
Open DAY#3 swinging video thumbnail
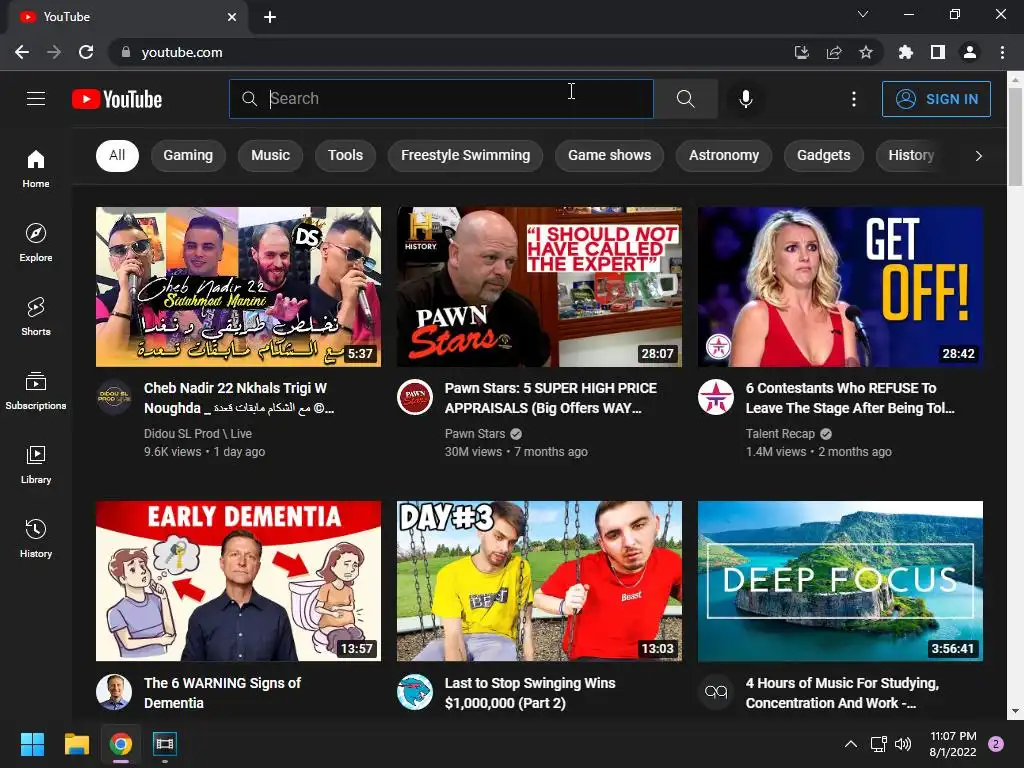tap(539, 581)
